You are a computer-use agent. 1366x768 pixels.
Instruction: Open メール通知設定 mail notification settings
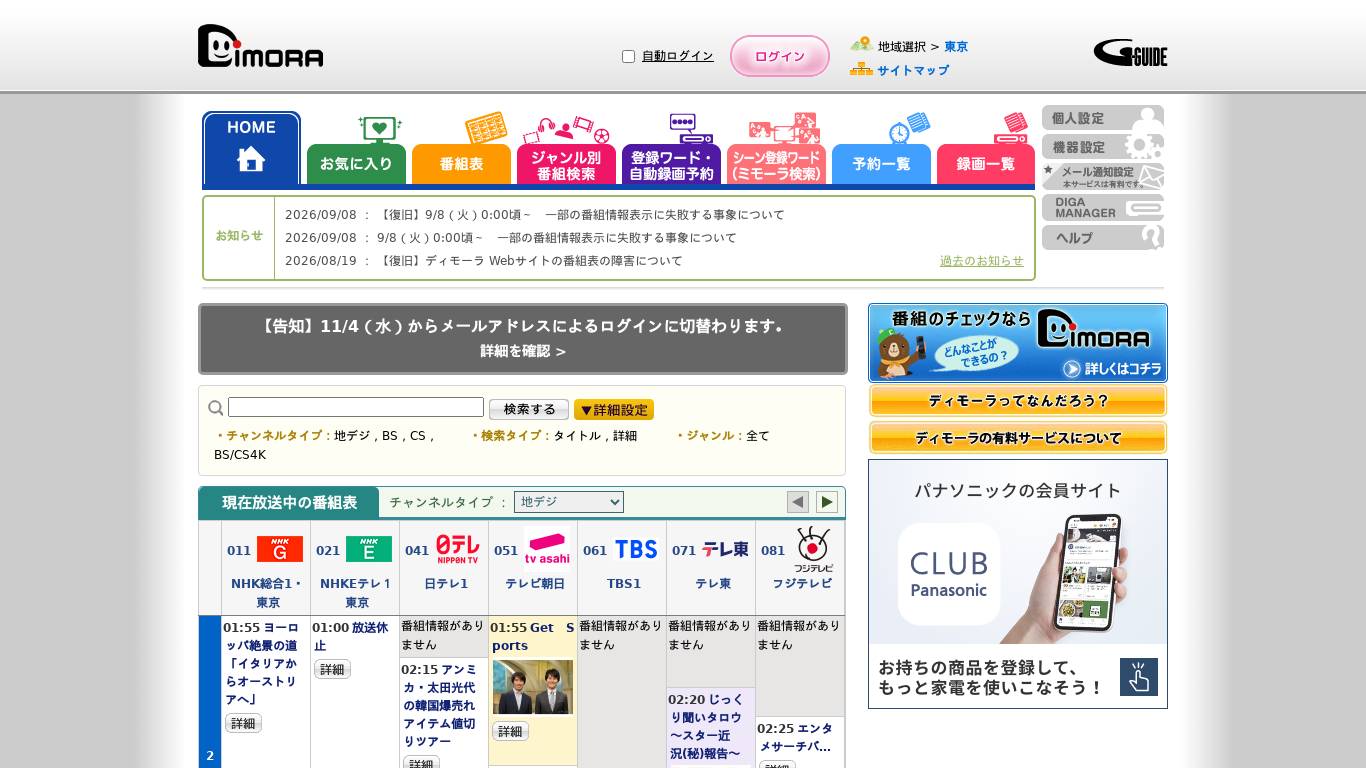[1103, 177]
